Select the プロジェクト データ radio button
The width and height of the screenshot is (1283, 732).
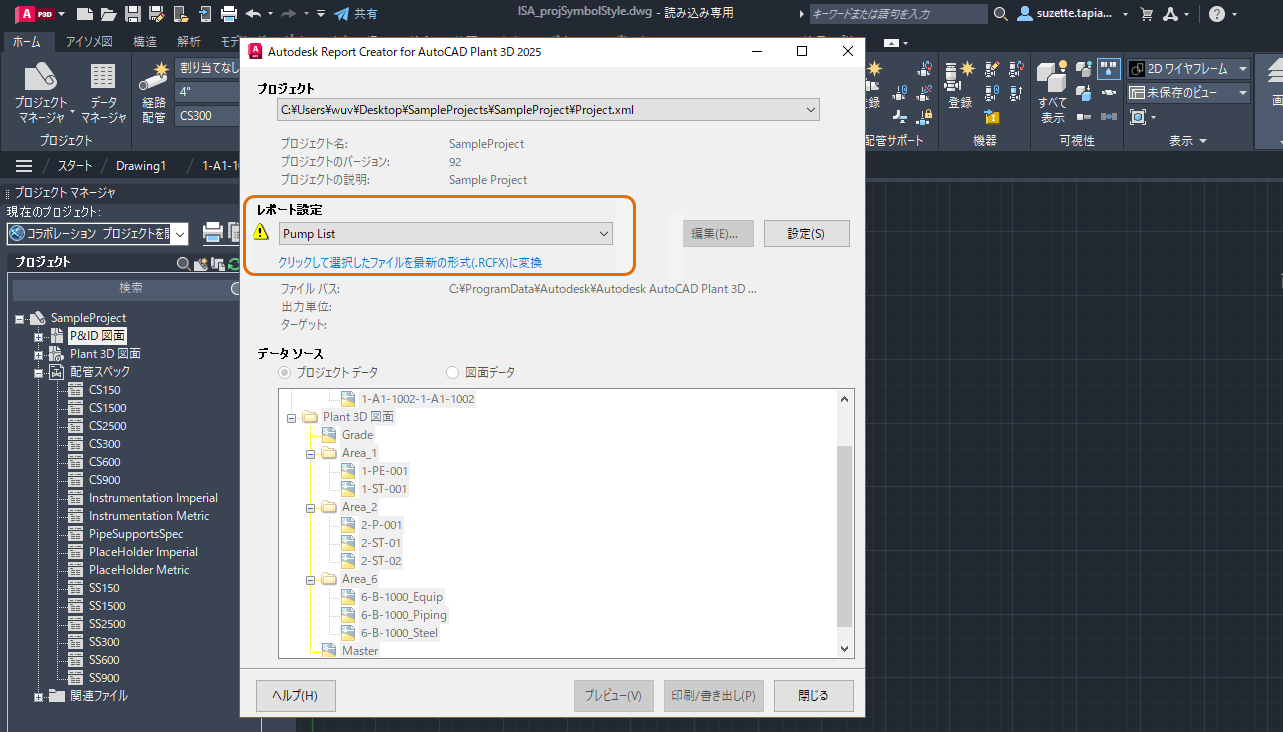285,372
